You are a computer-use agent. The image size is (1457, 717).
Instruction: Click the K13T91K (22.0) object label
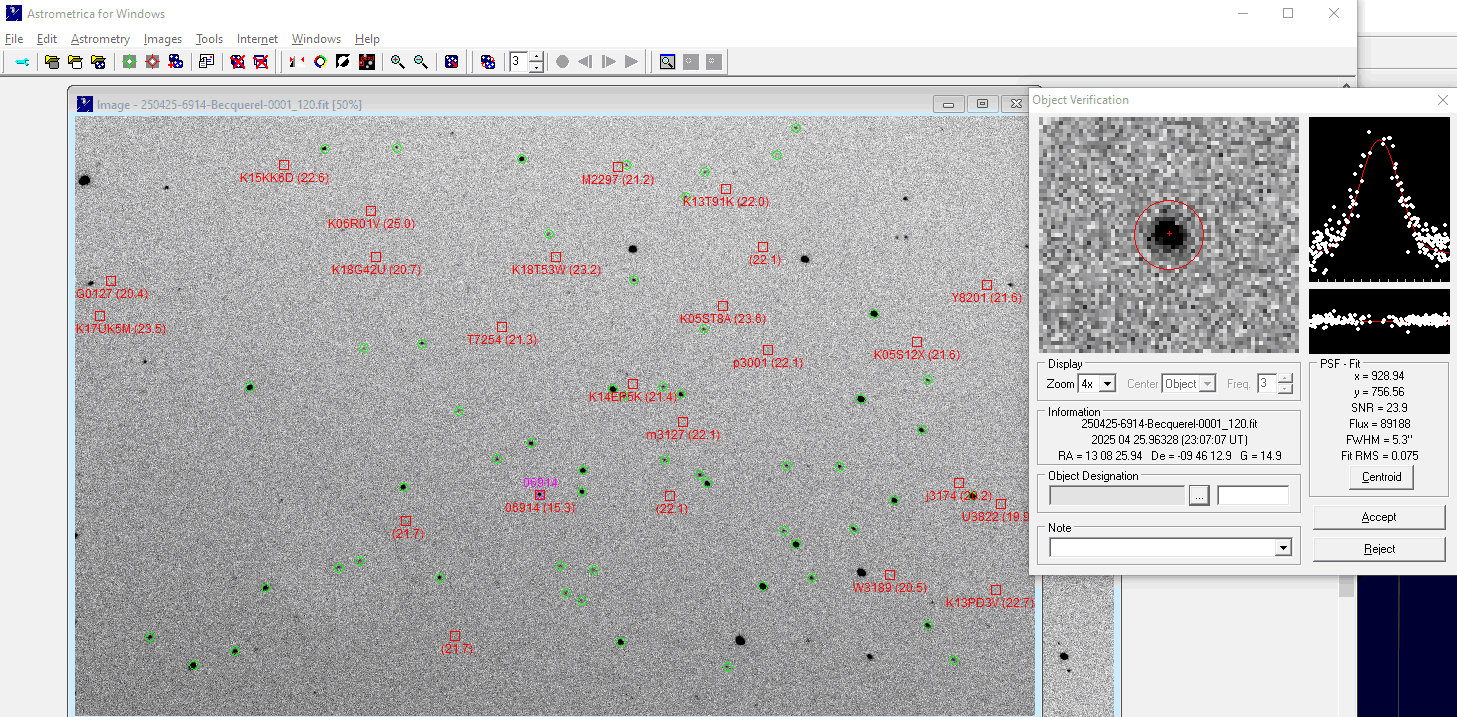point(725,202)
